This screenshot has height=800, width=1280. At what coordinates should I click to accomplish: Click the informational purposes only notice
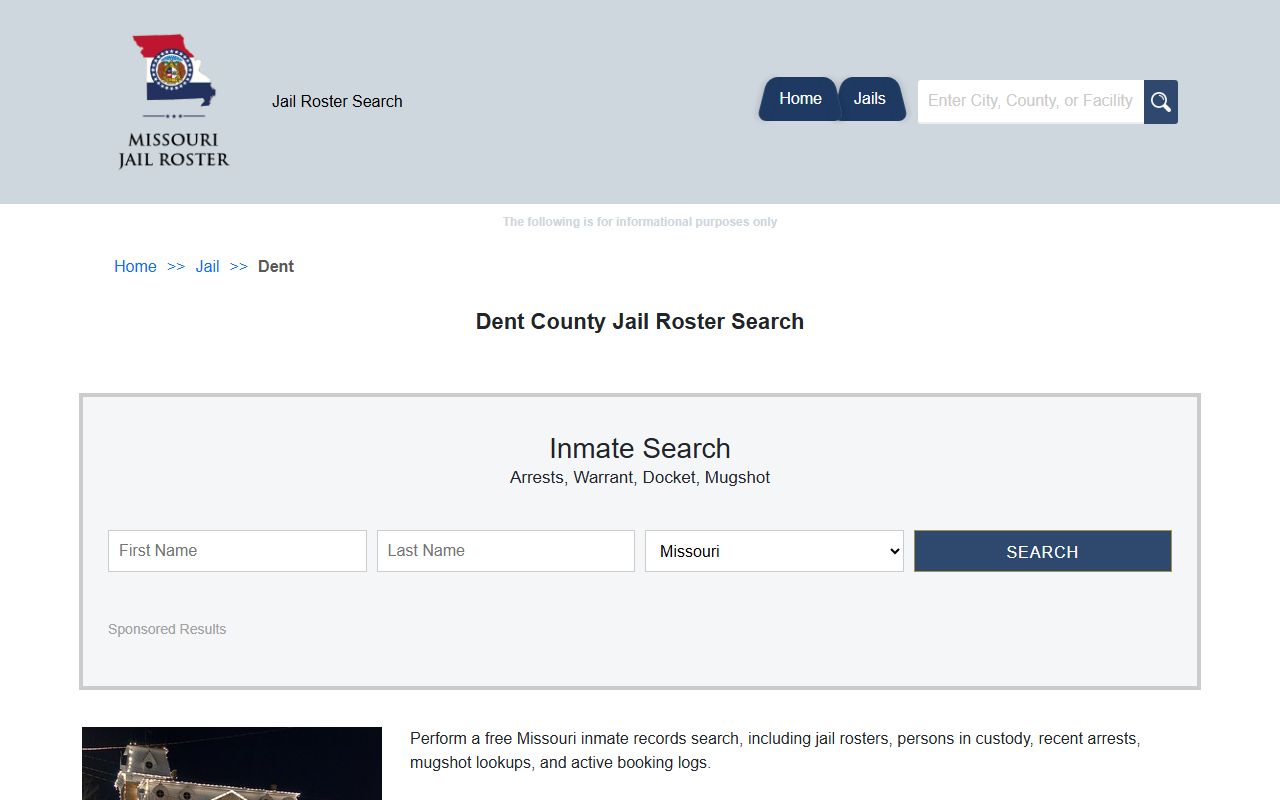click(640, 222)
